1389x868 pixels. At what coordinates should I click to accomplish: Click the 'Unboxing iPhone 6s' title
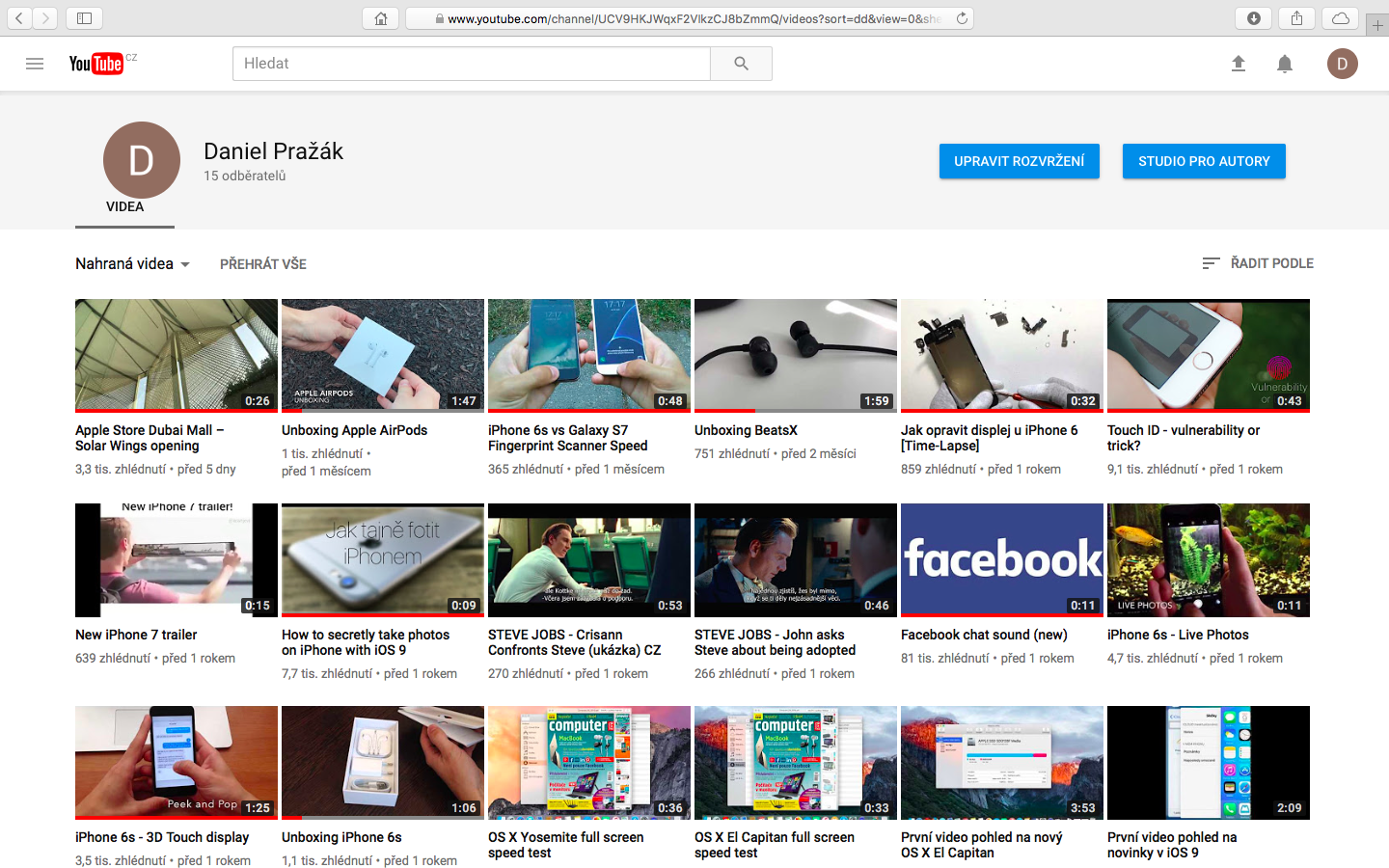341,837
